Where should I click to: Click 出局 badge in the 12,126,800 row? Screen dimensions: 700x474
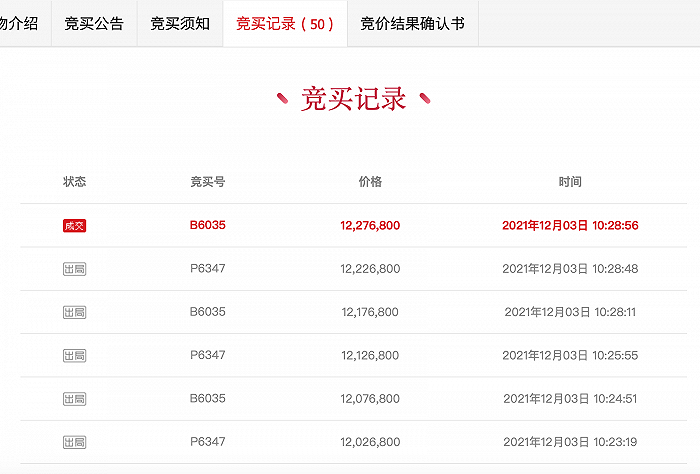74,355
